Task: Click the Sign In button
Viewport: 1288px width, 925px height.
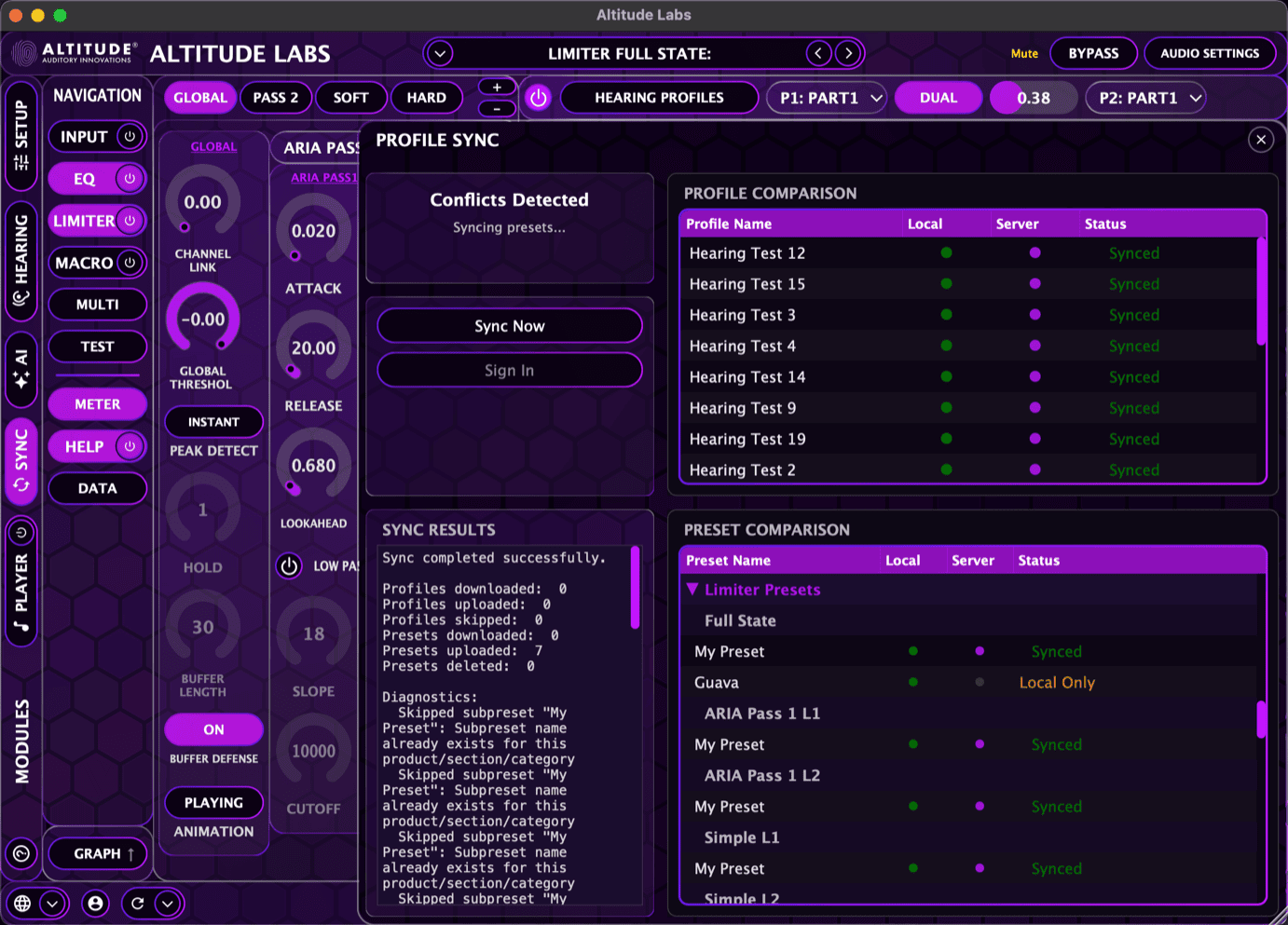Action: tap(509, 370)
